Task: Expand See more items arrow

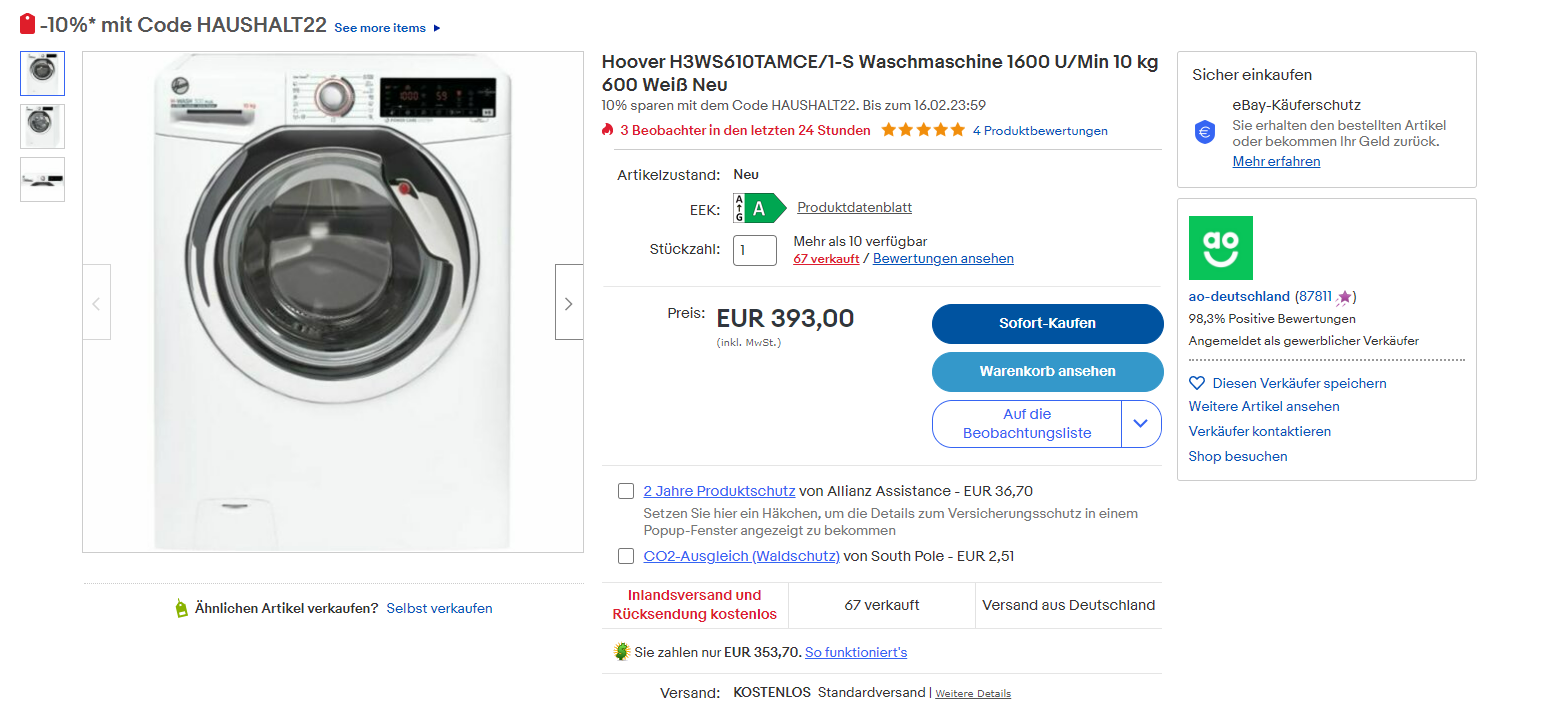Action: [x=437, y=28]
